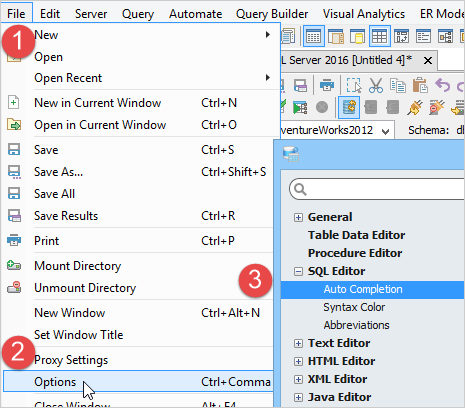465x408 pixels.
Task: Click the Reconnect plug icon
Action: pos(415,107)
